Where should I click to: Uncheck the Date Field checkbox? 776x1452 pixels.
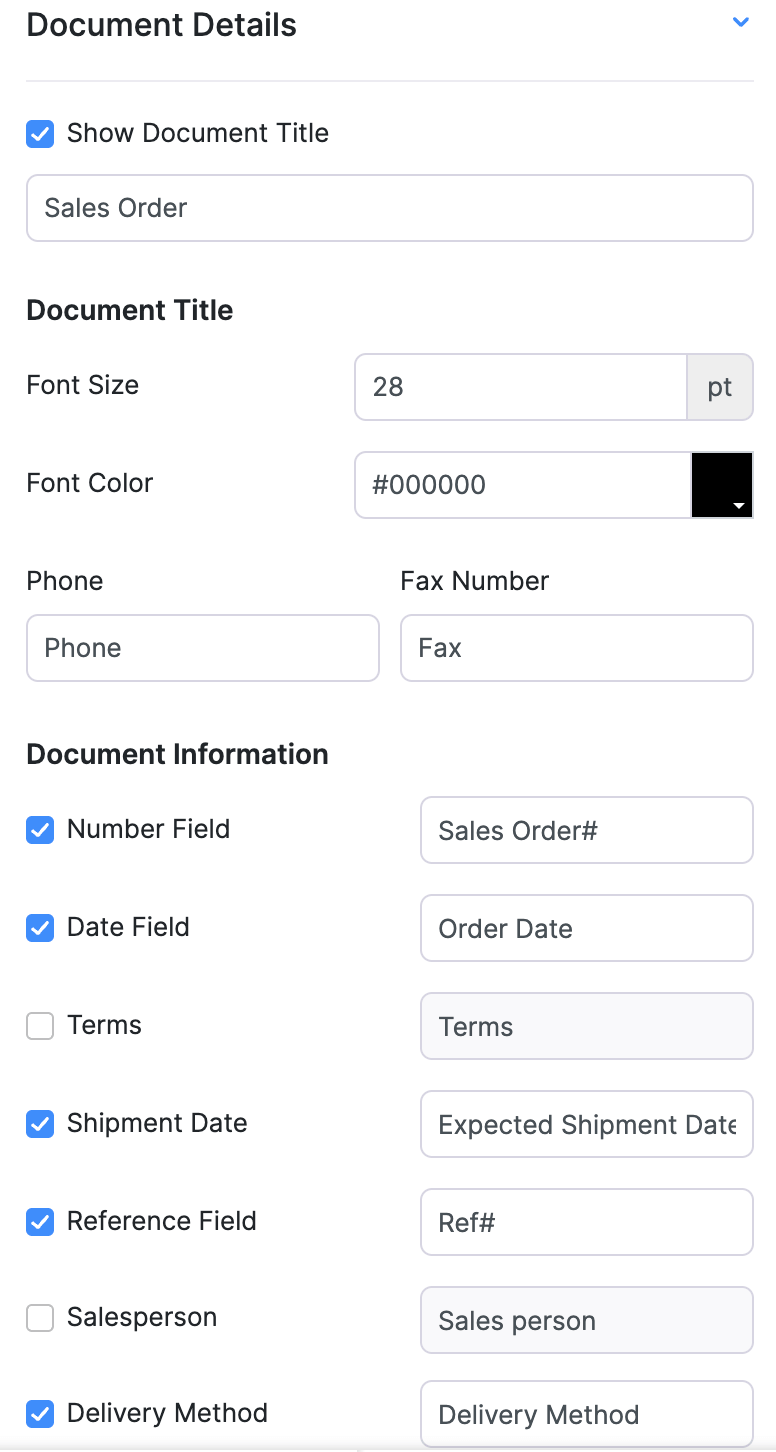(x=40, y=928)
